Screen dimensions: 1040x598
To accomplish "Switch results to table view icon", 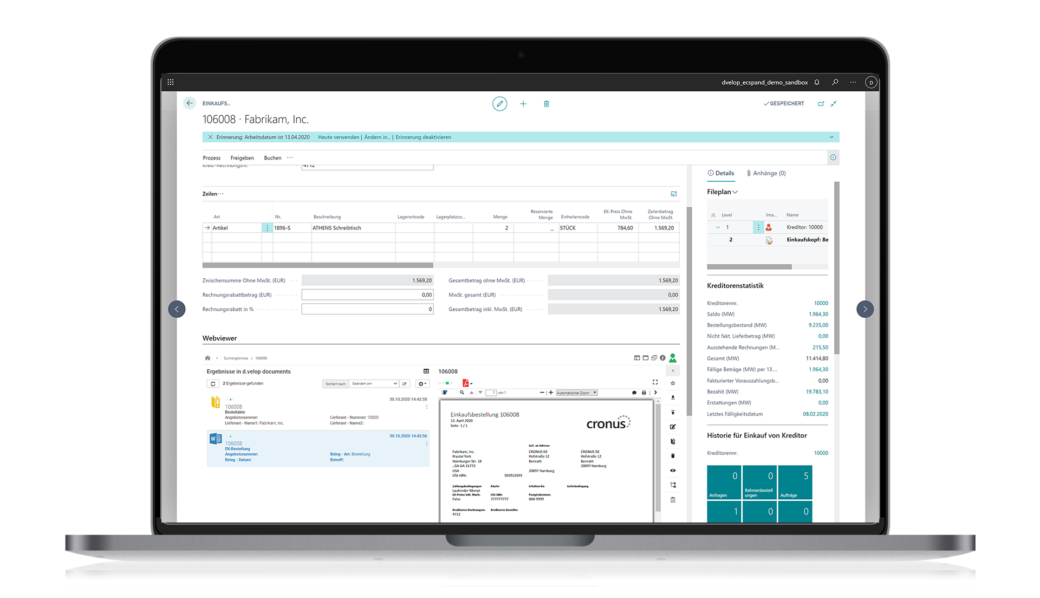I will coord(426,371).
